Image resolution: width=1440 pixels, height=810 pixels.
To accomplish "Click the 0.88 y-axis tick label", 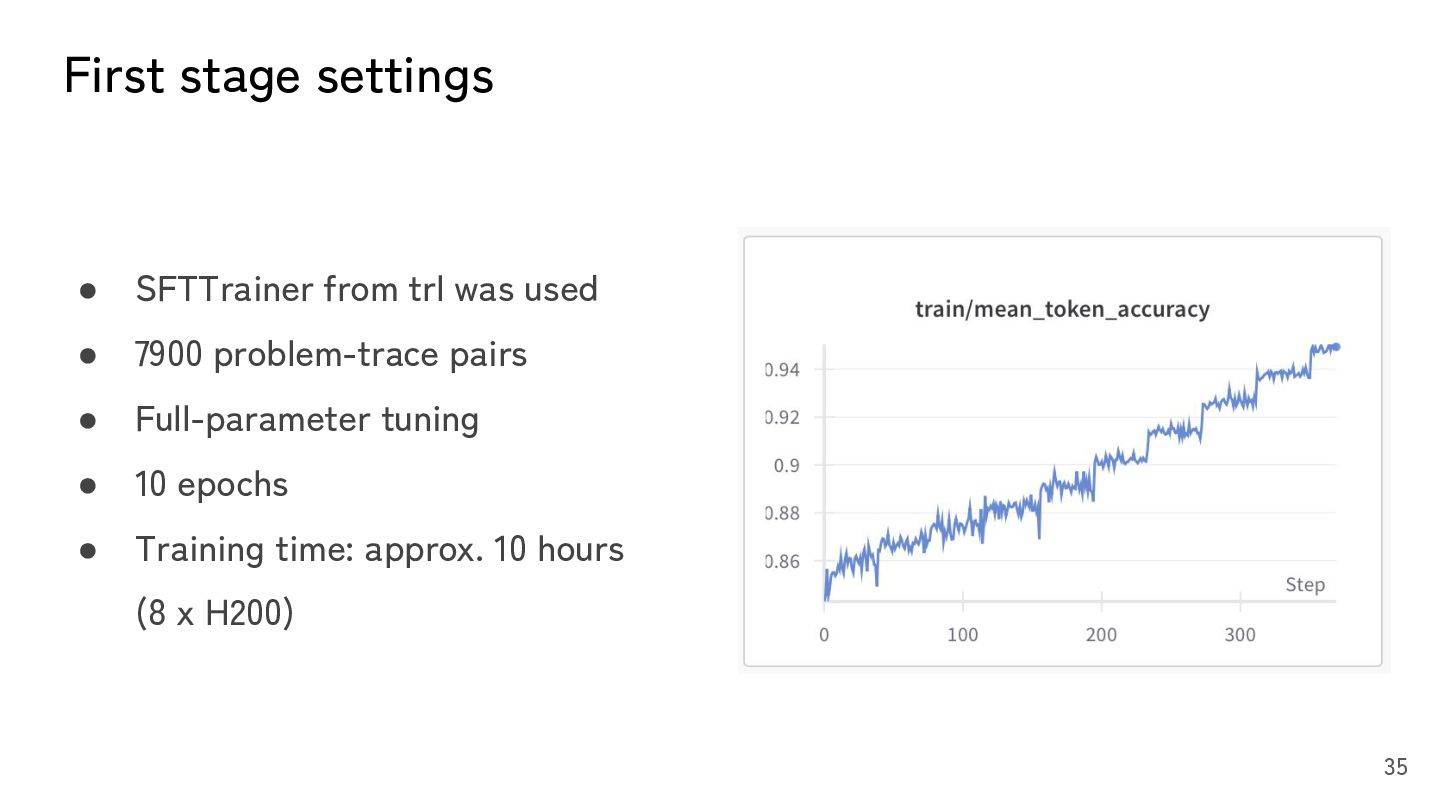I will (x=783, y=514).
